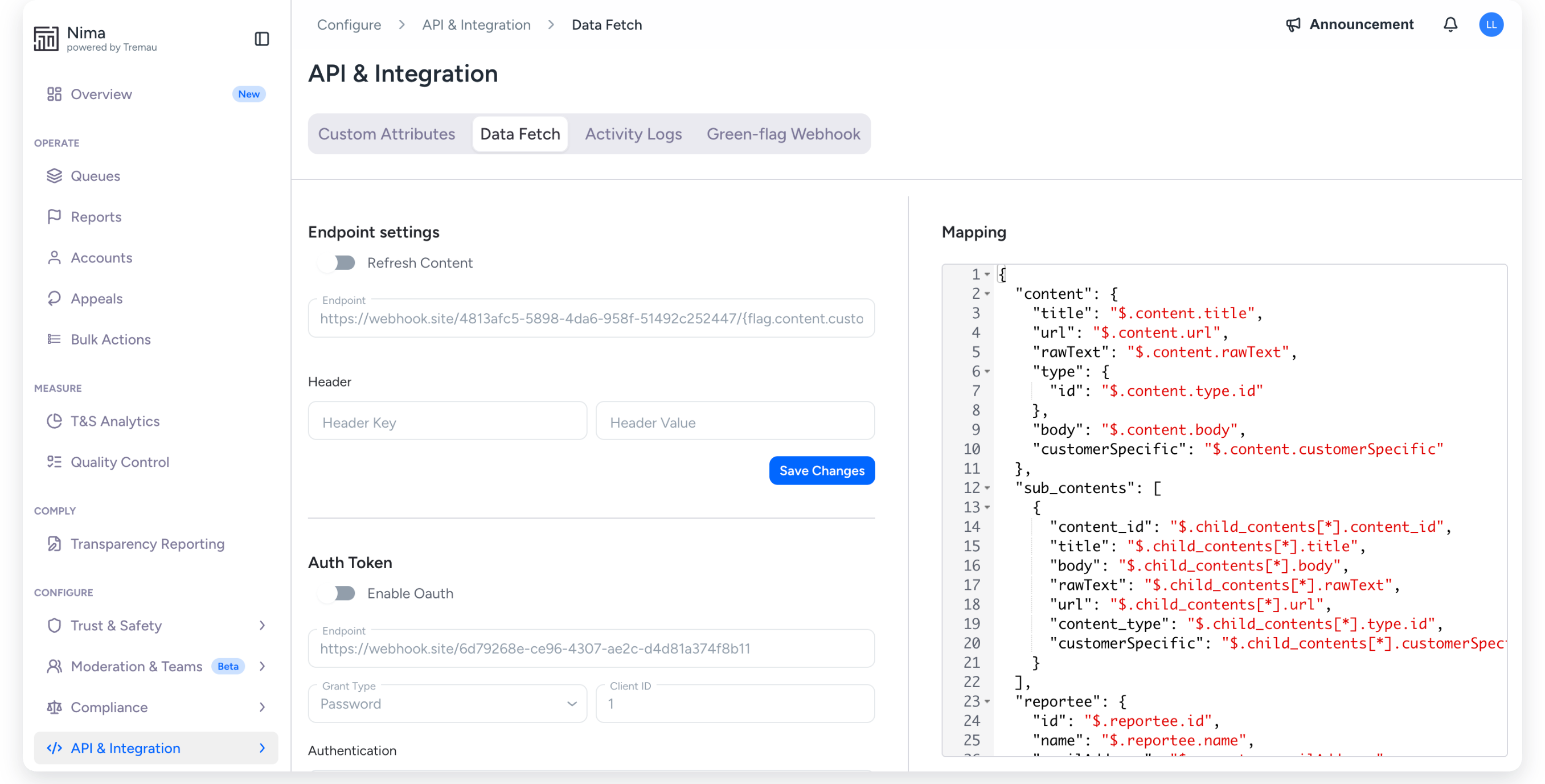Collapse the "reportee" fold arrow on line 23
The height and width of the screenshot is (784, 1545).
click(x=986, y=701)
